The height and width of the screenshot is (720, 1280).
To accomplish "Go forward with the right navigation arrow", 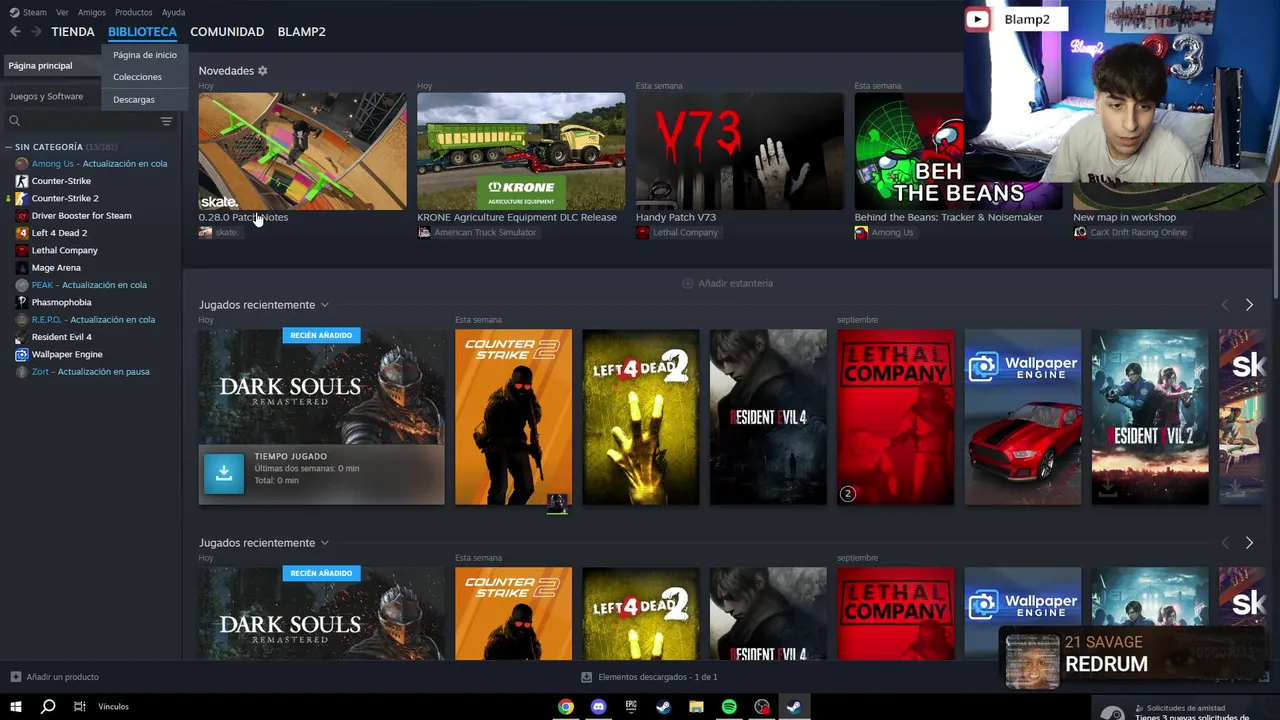I will [x=36, y=32].
